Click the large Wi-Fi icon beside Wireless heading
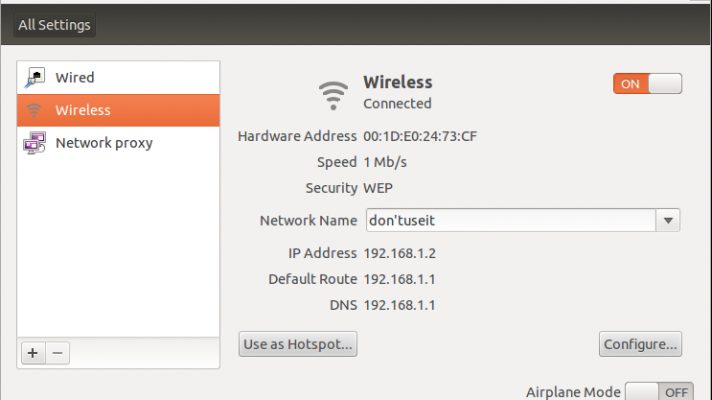 coord(334,94)
